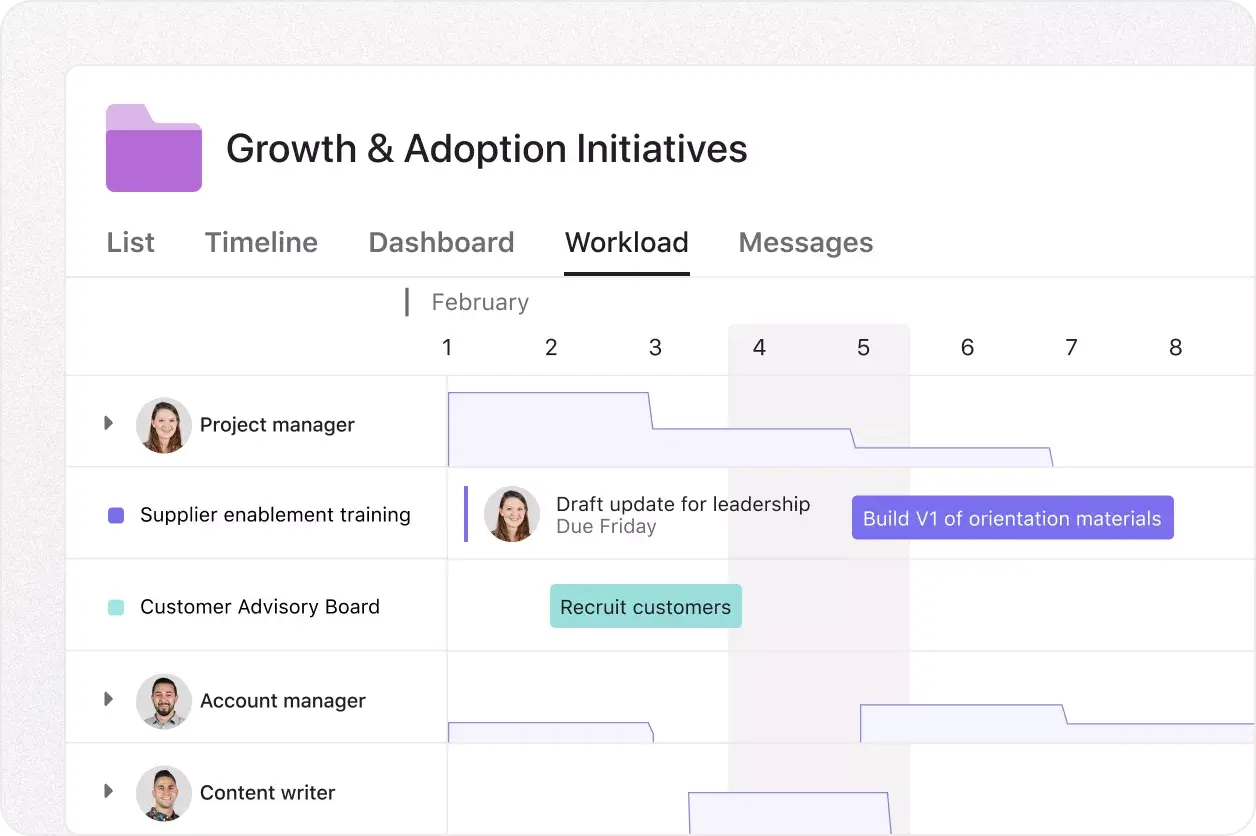Screen dimensions: 1256x836
Task: Click the Project manager's profile avatar
Action: coord(163,424)
